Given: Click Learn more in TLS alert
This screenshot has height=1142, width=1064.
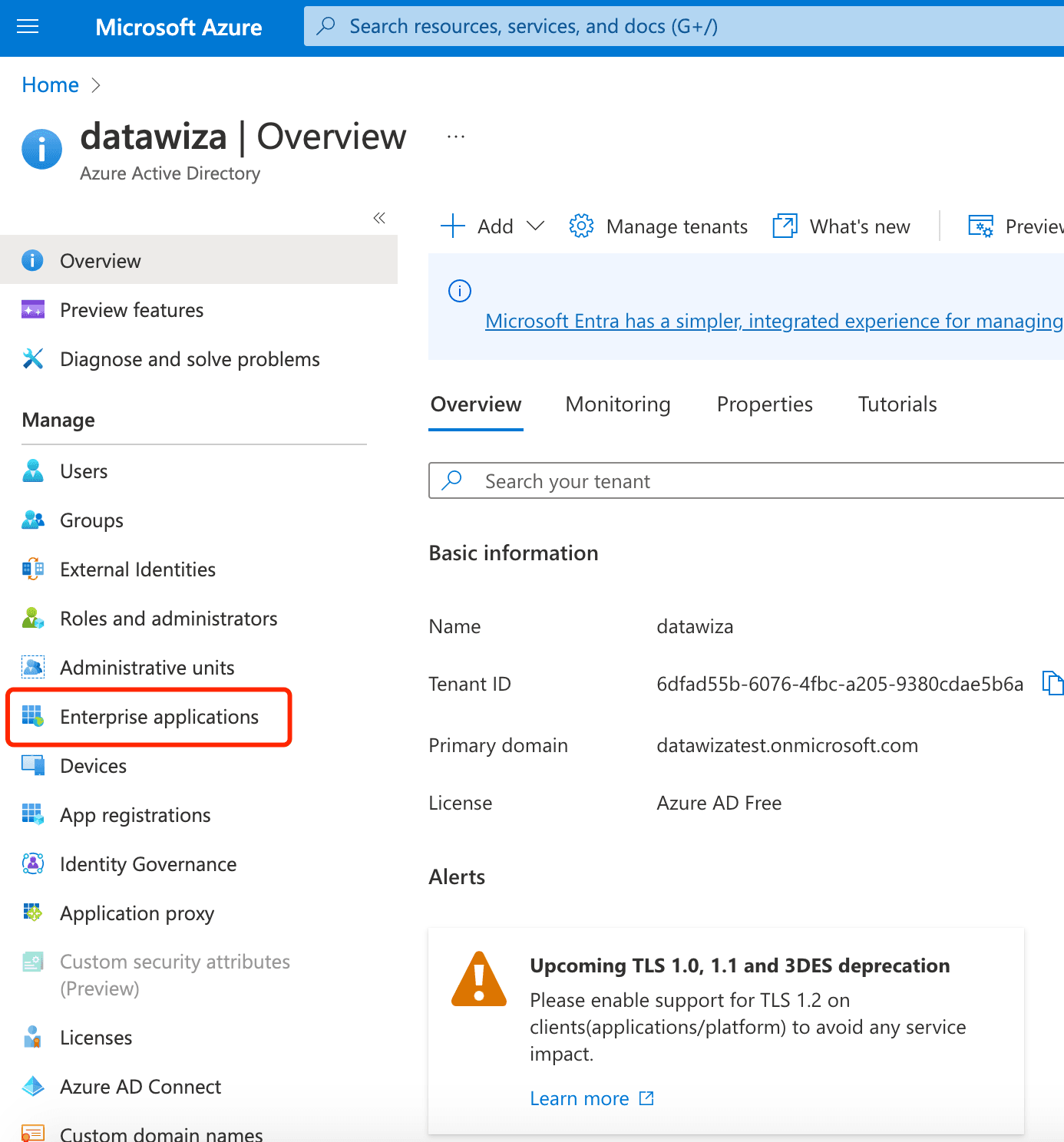Looking at the screenshot, I should (592, 1098).
